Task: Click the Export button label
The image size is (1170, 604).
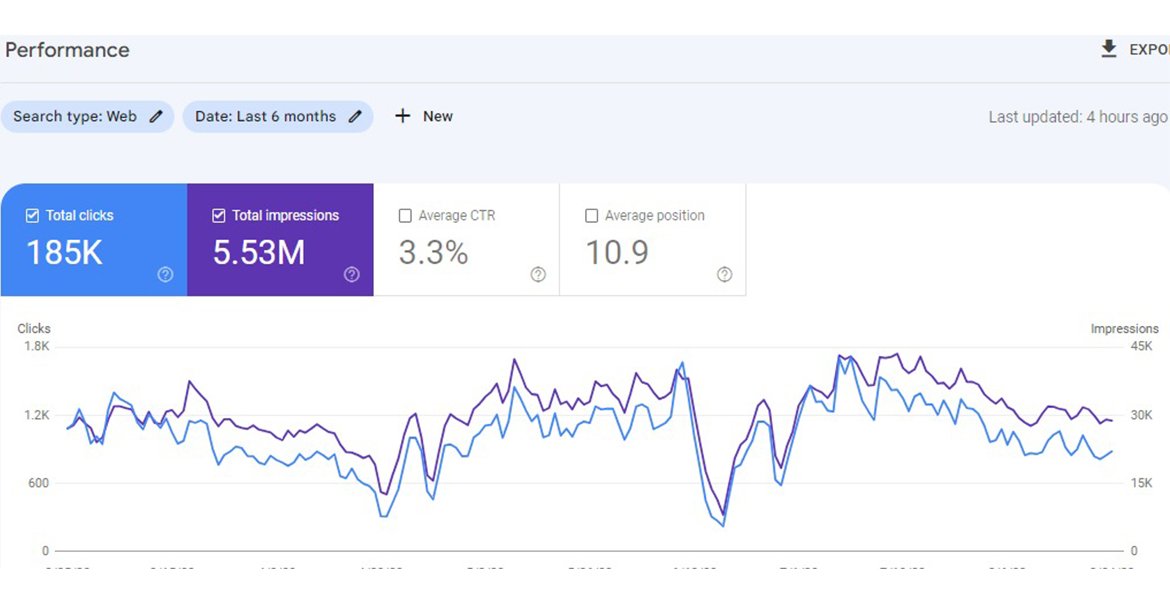Action: (x=1148, y=49)
